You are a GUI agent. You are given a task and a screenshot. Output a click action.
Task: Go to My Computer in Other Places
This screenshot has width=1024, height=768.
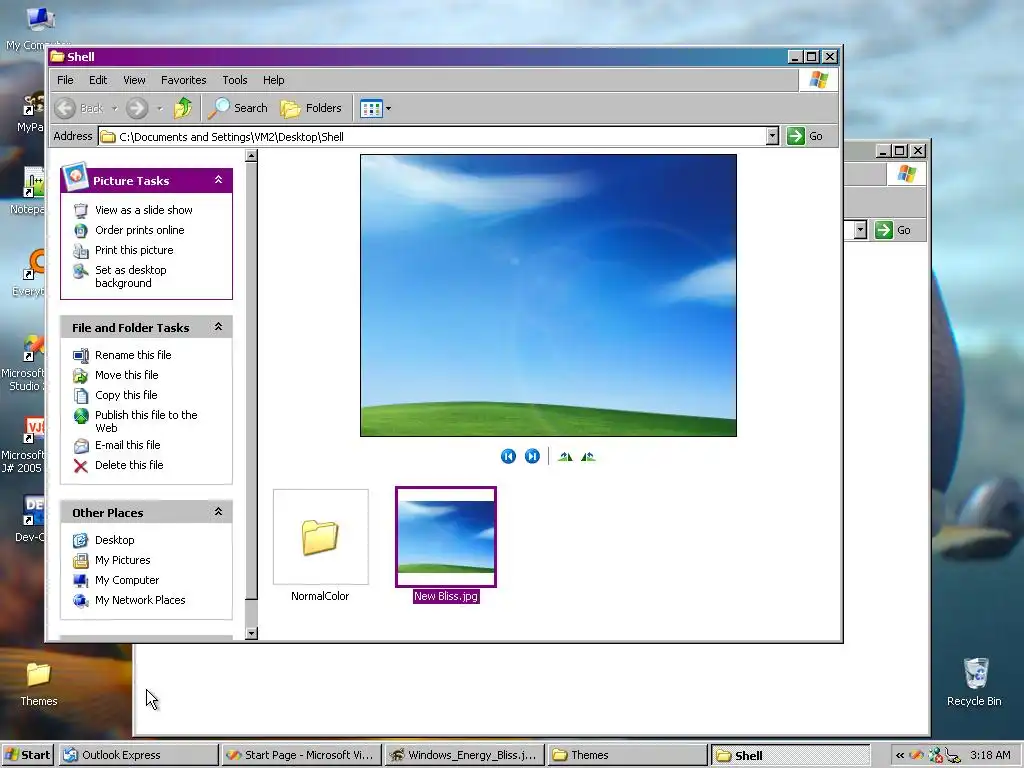(x=127, y=580)
